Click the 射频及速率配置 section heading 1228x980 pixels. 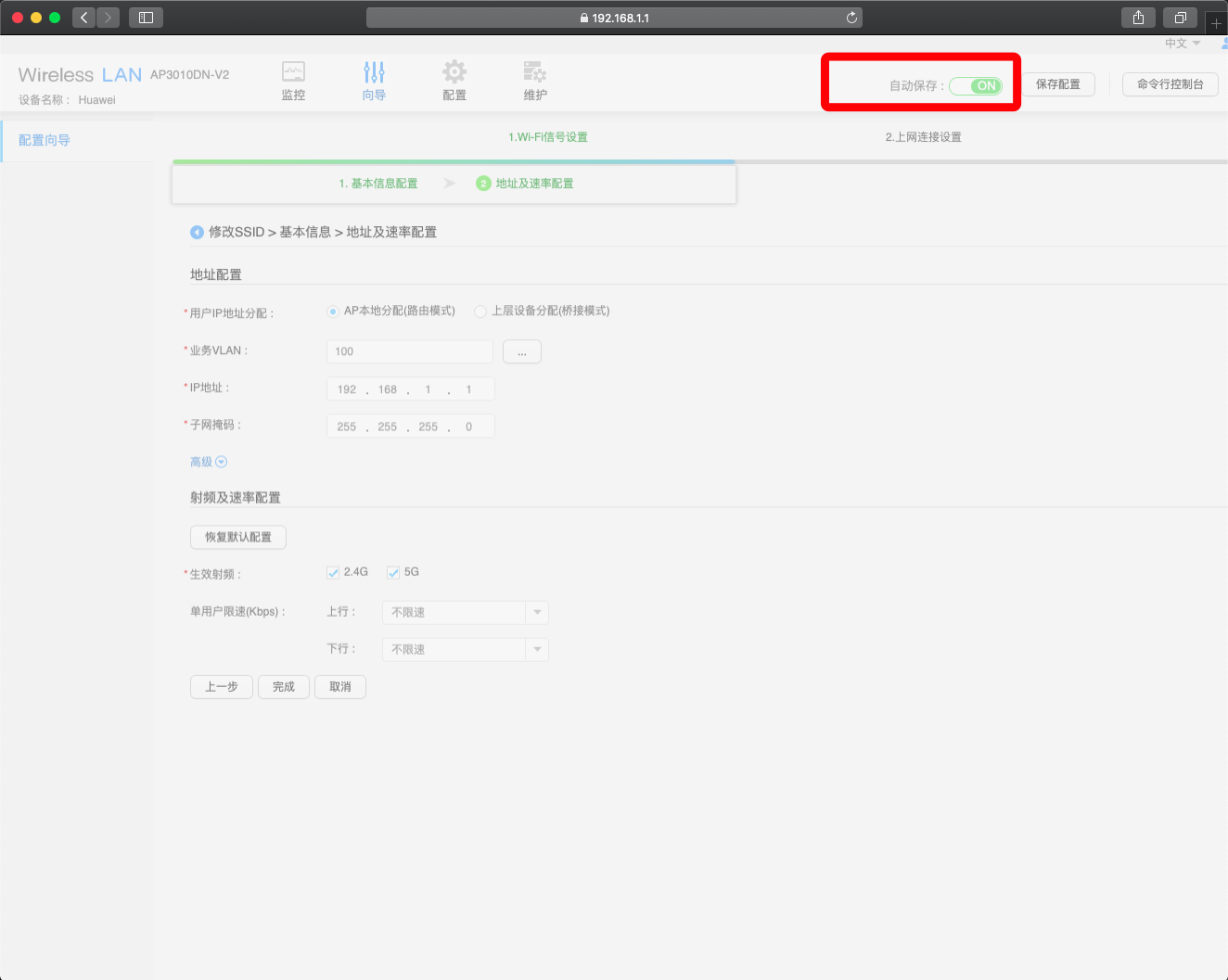(236, 498)
